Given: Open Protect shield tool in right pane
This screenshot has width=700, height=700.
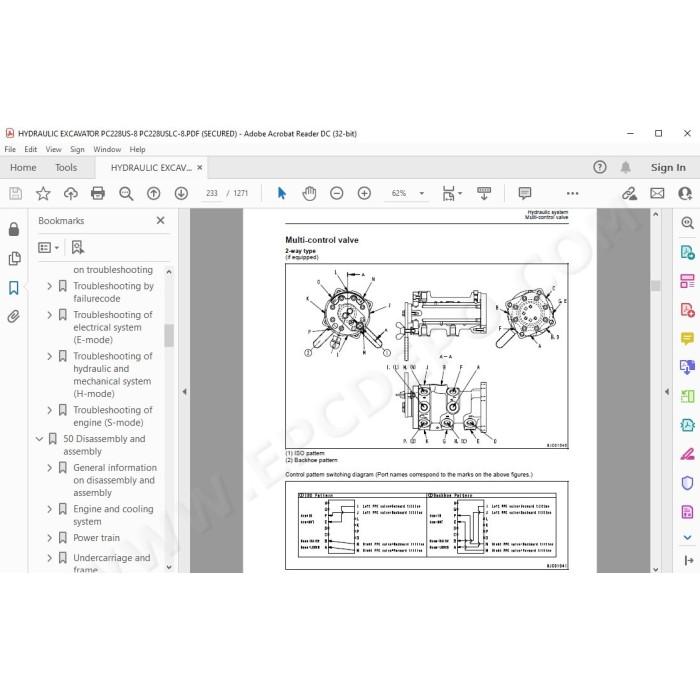Looking at the screenshot, I should coord(688,483).
